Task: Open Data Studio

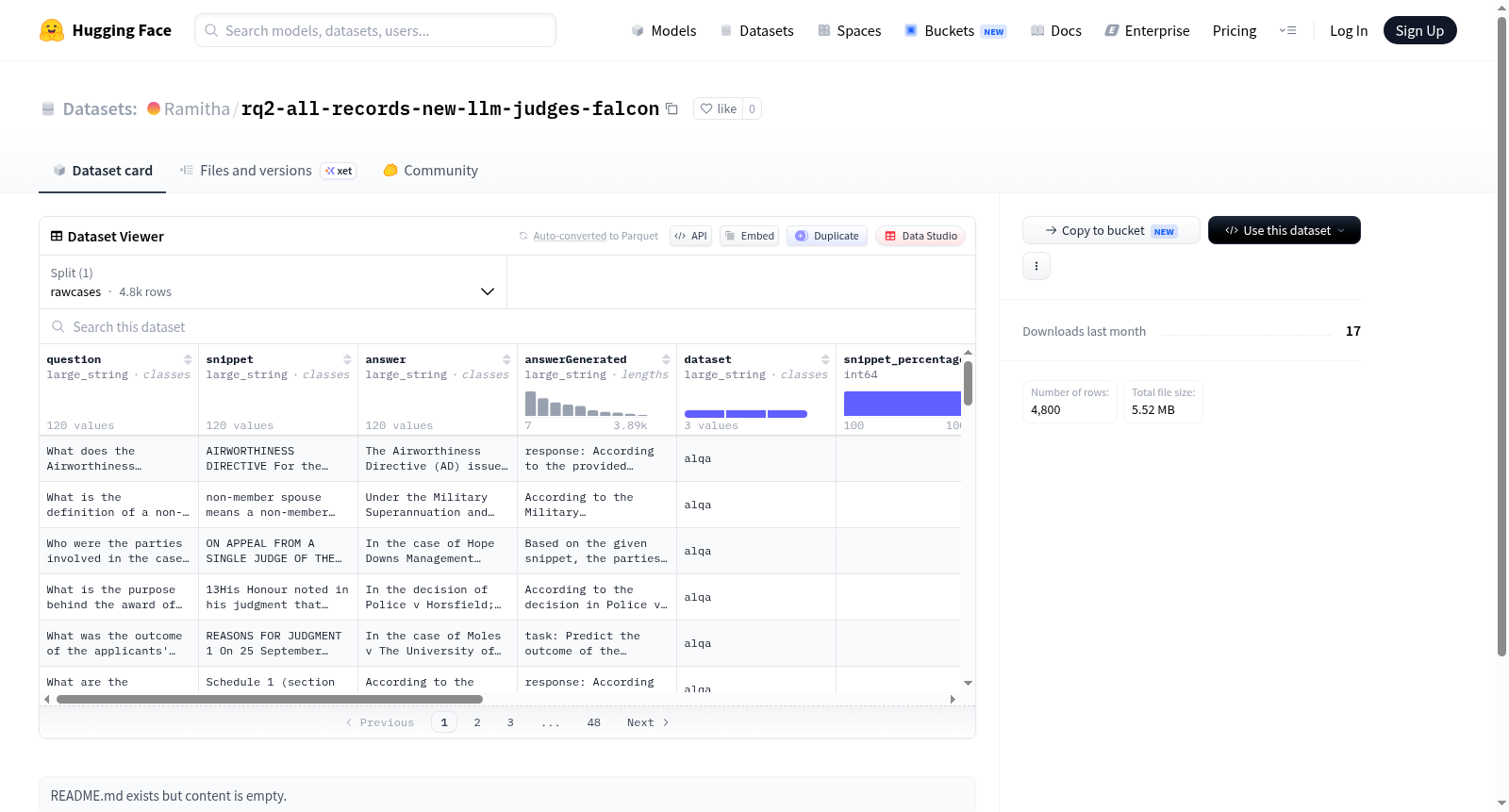Action: 920,236
